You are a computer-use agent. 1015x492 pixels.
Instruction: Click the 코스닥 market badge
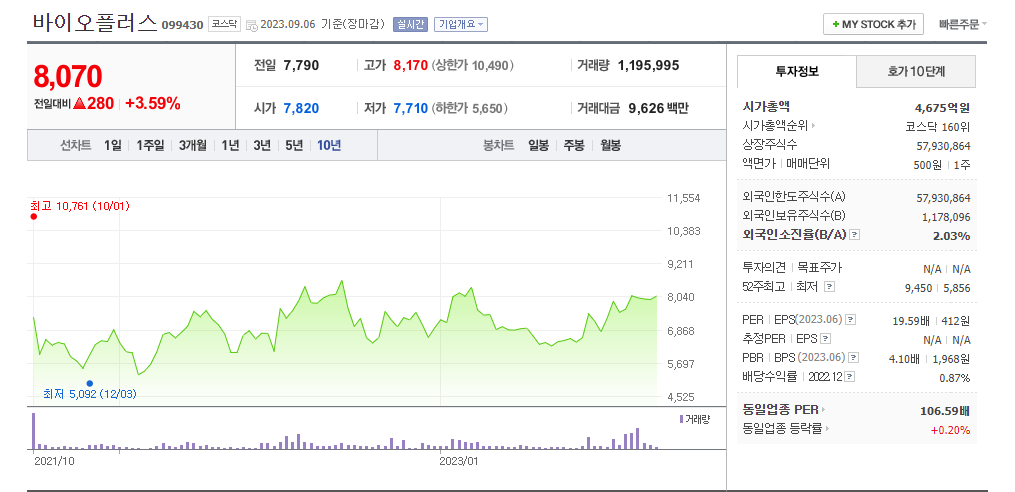225,25
